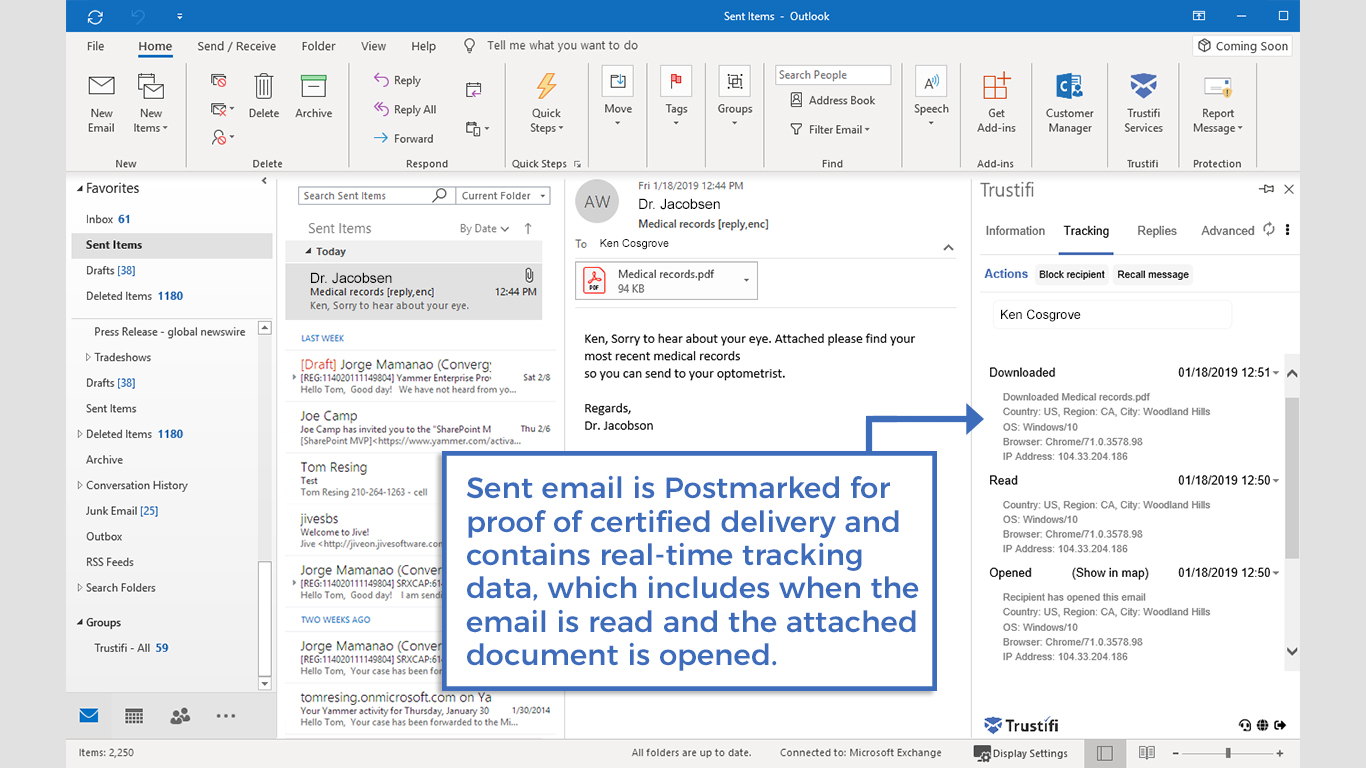Open the Quick Steps gallery
Viewport: 1366px width, 768px height.
coord(546,104)
